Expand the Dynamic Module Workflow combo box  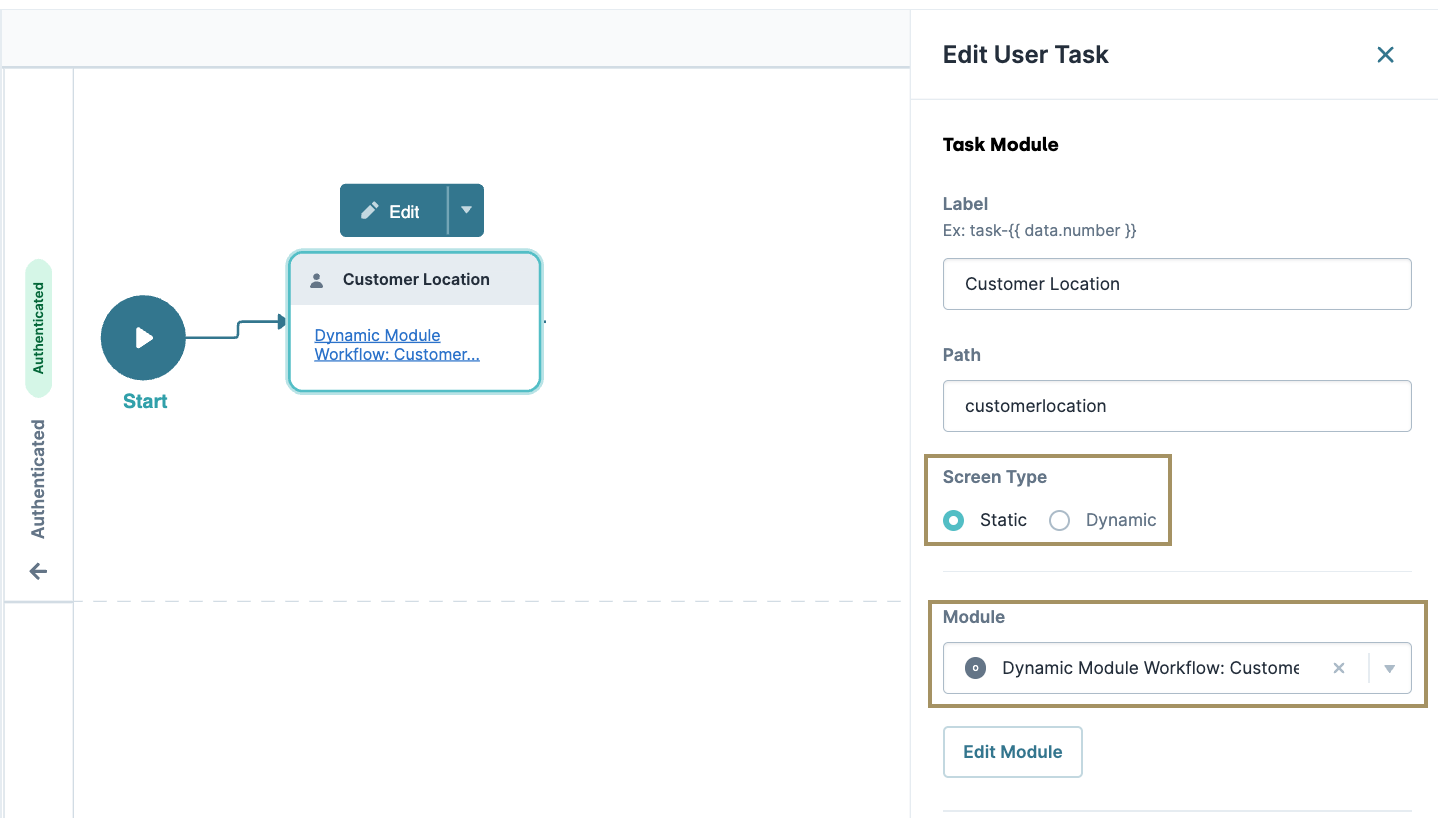pos(1390,668)
